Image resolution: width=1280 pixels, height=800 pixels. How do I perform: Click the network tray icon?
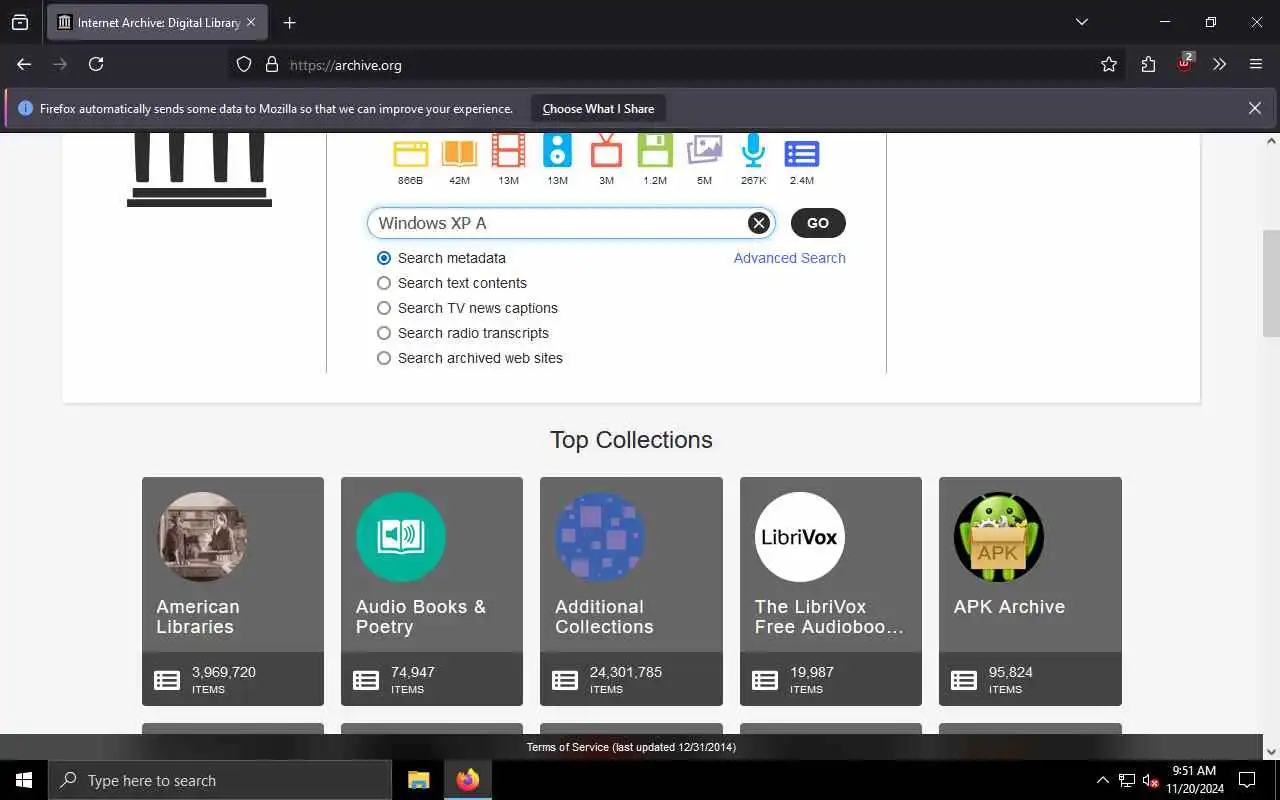(1127, 780)
